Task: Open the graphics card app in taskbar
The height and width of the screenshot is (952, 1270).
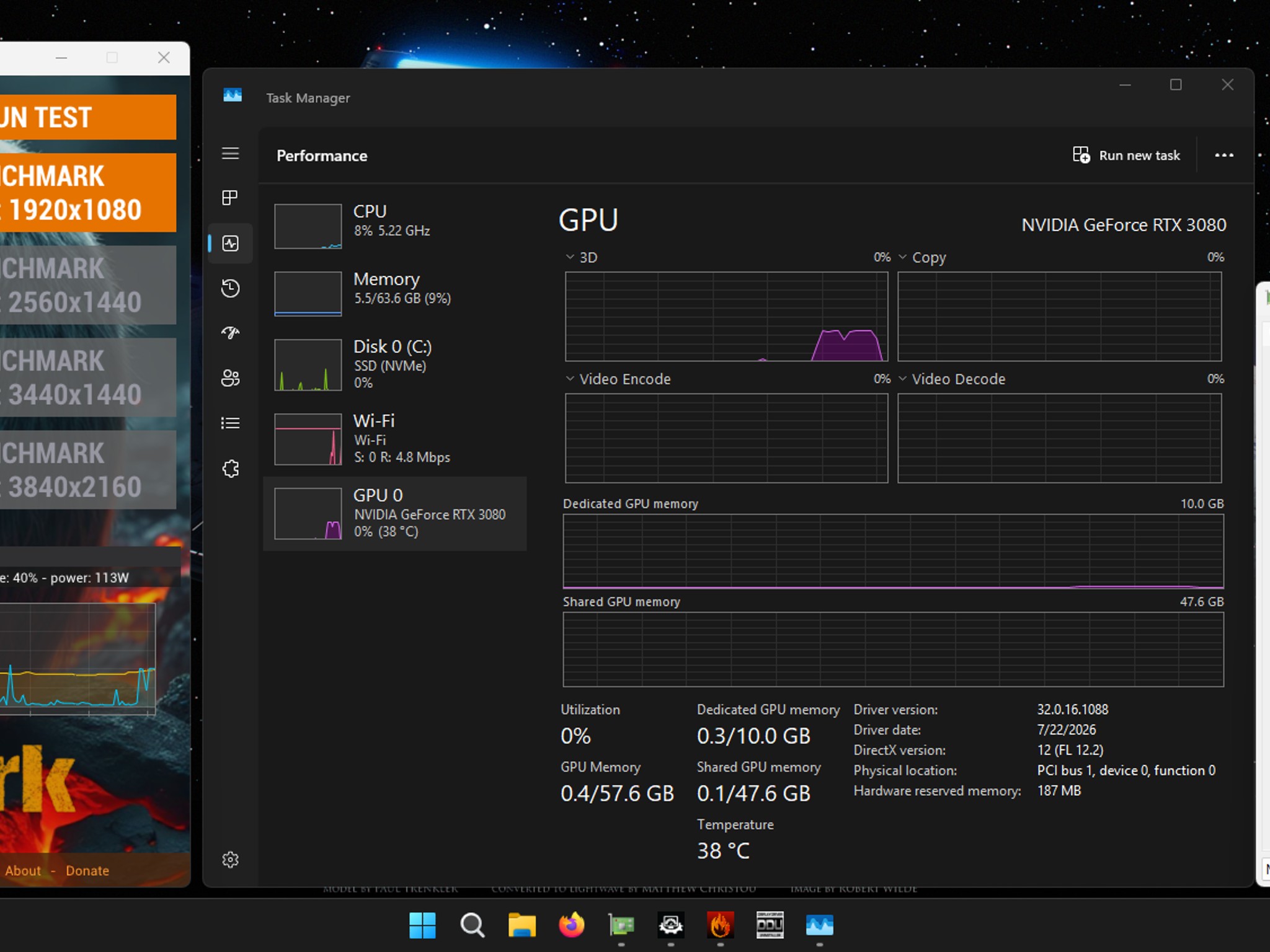Action: tap(621, 925)
